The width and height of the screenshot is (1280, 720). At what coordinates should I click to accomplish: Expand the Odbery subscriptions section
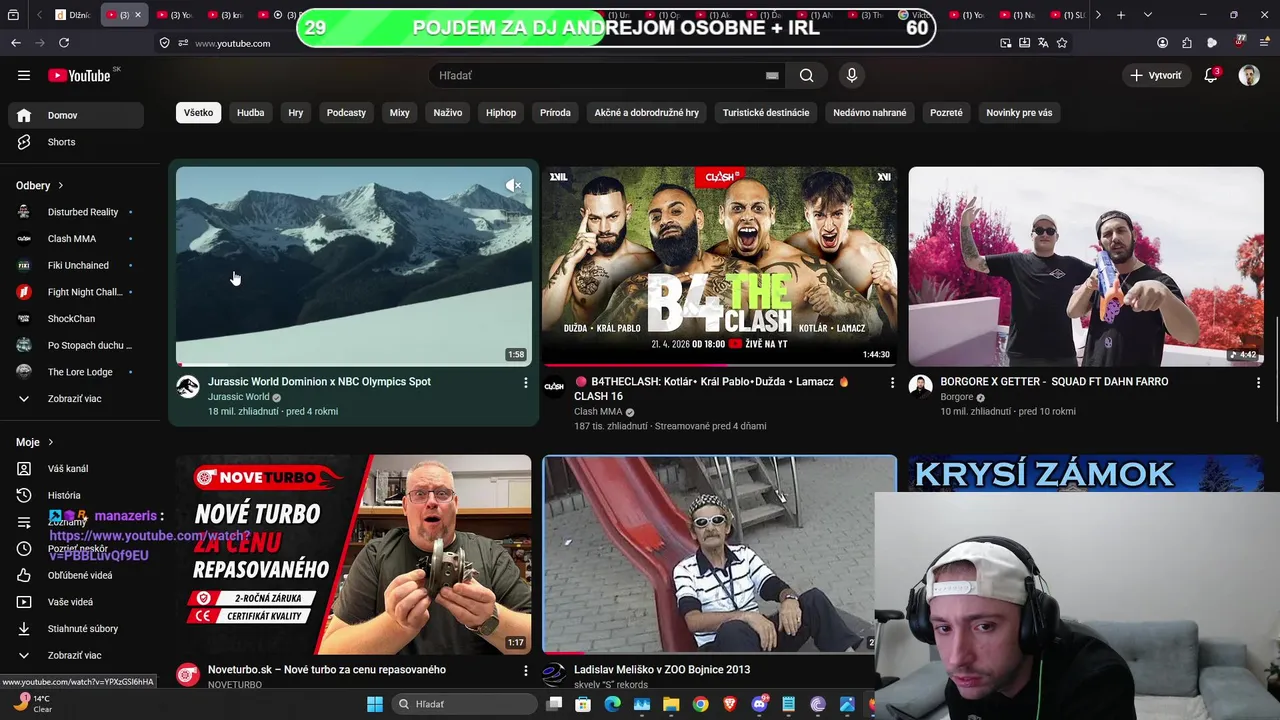pos(40,185)
